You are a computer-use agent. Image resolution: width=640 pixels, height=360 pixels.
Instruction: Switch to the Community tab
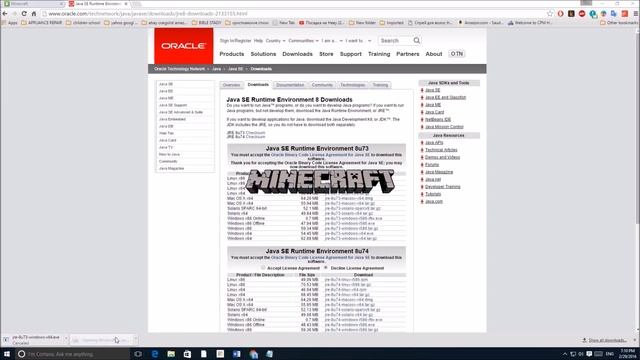click(x=322, y=85)
